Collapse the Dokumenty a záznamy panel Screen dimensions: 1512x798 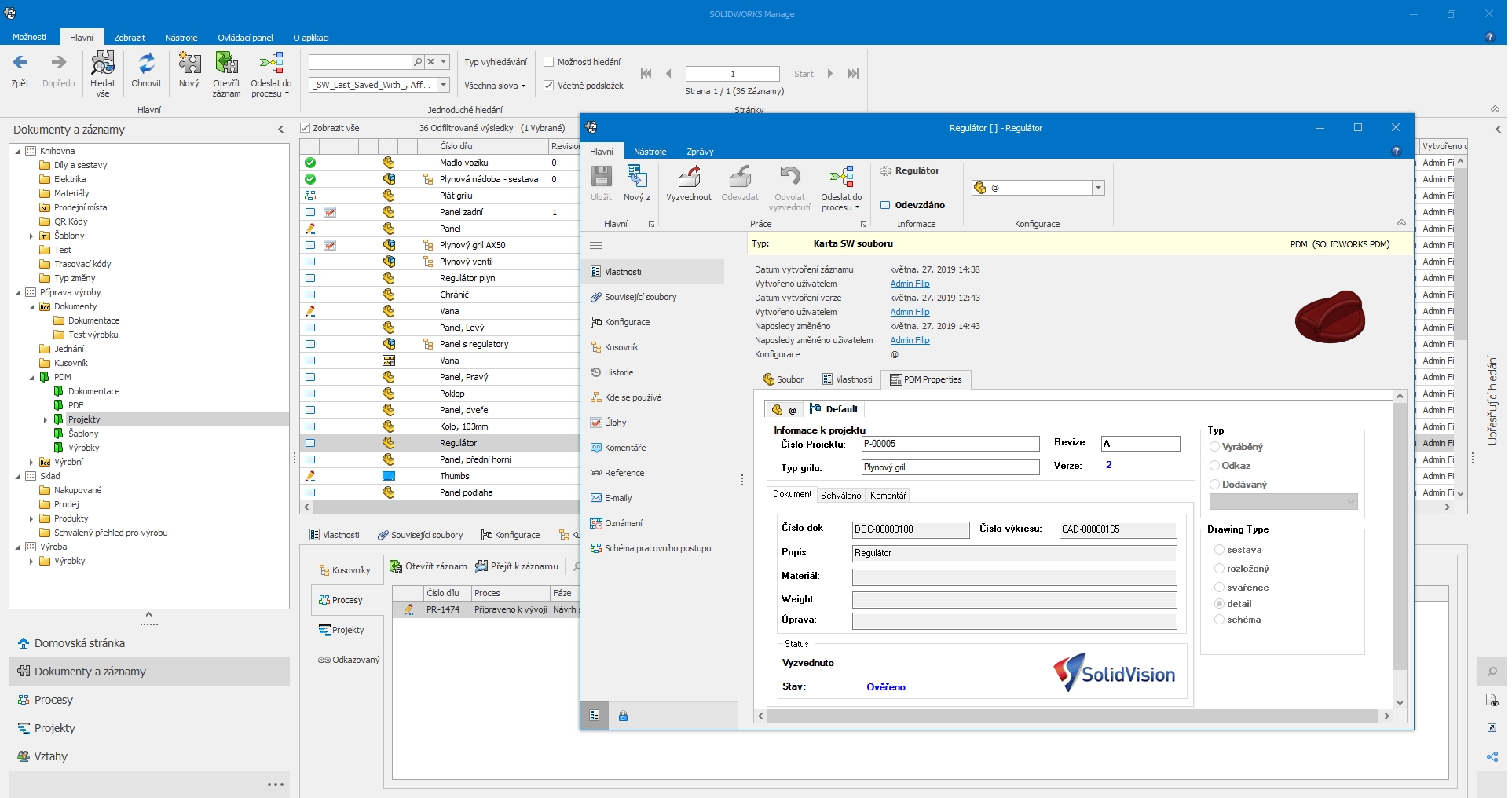(281, 130)
